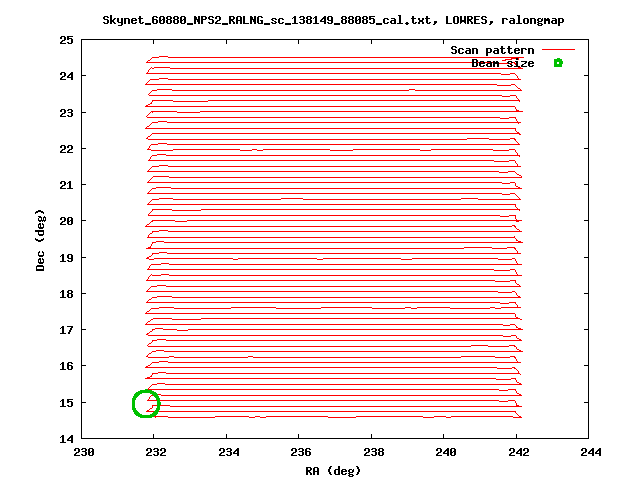Click the x-axis tick label 230
This screenshot has width=640, height=480.
pyautogui.click(x=84, y=452)
